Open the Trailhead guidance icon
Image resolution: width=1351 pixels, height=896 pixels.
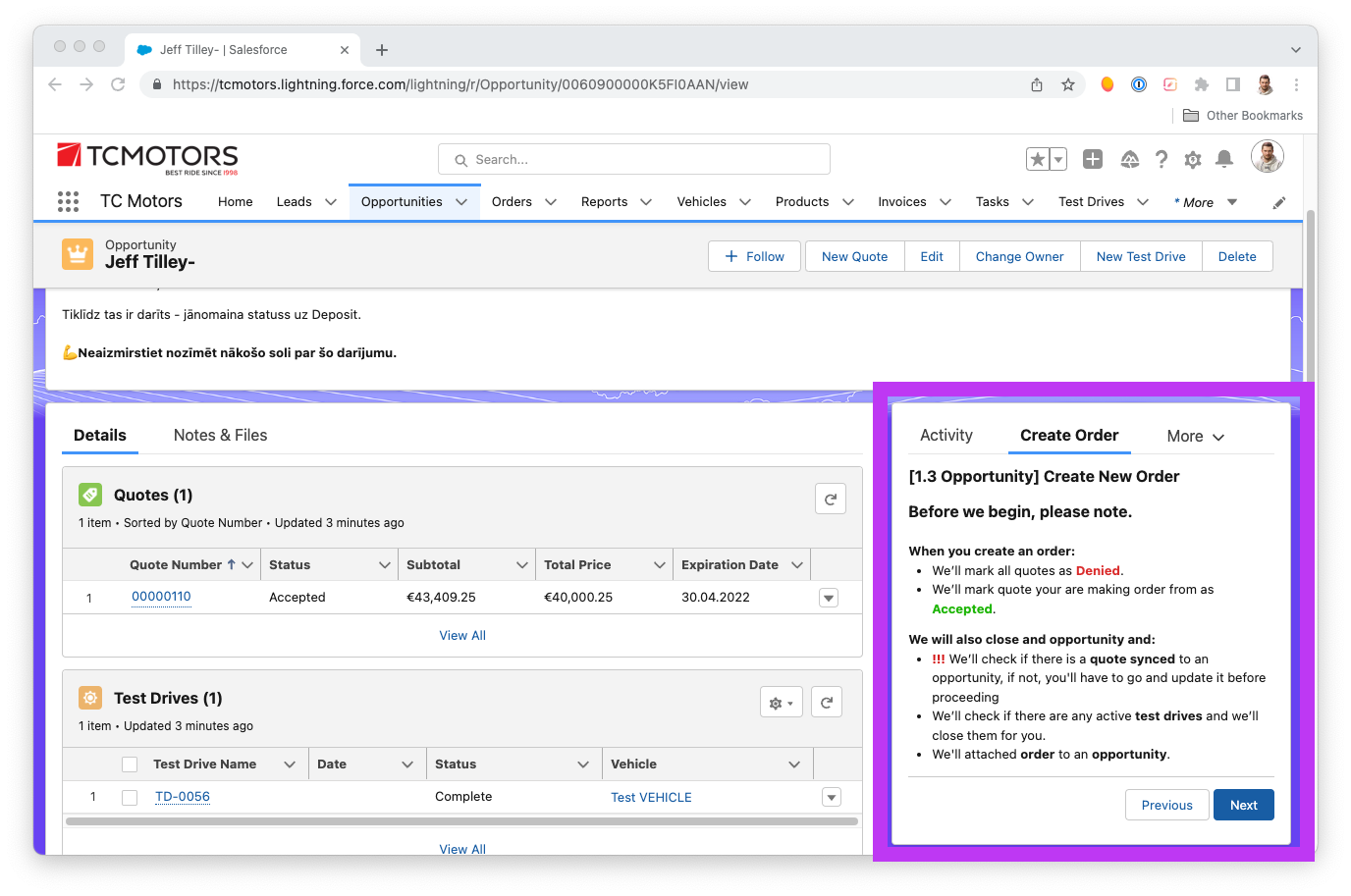click(1130, 159)
